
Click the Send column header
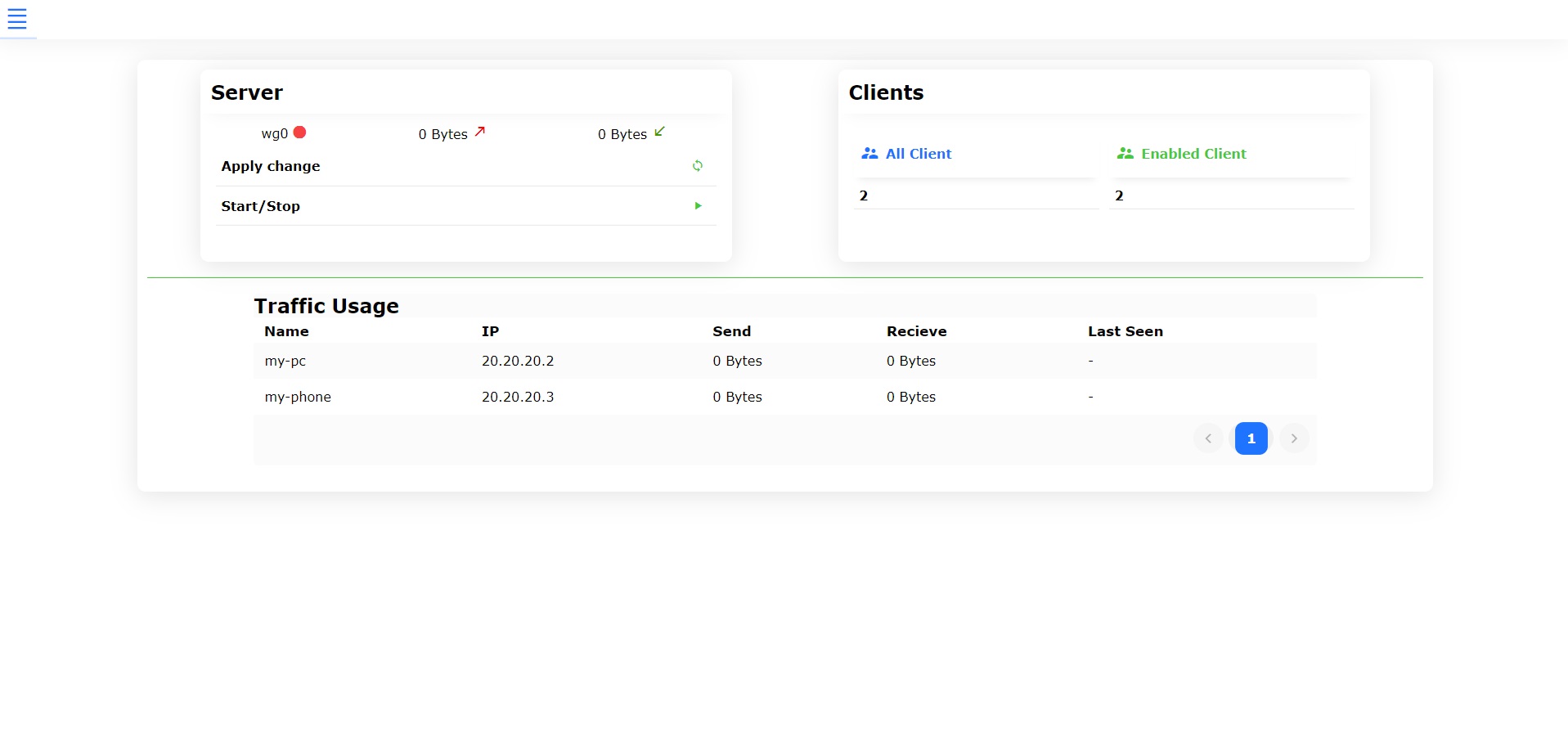coord(731,331)
